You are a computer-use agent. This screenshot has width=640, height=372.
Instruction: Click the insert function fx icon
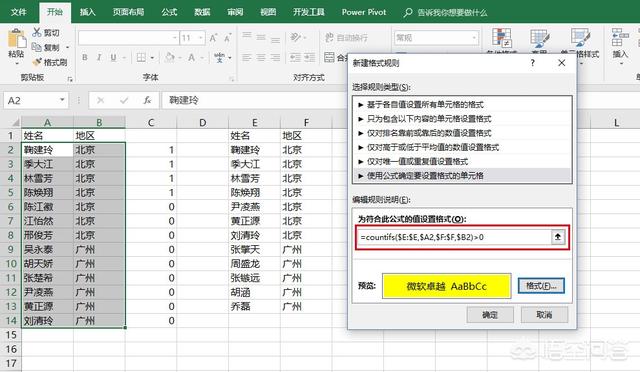(147, 100)
